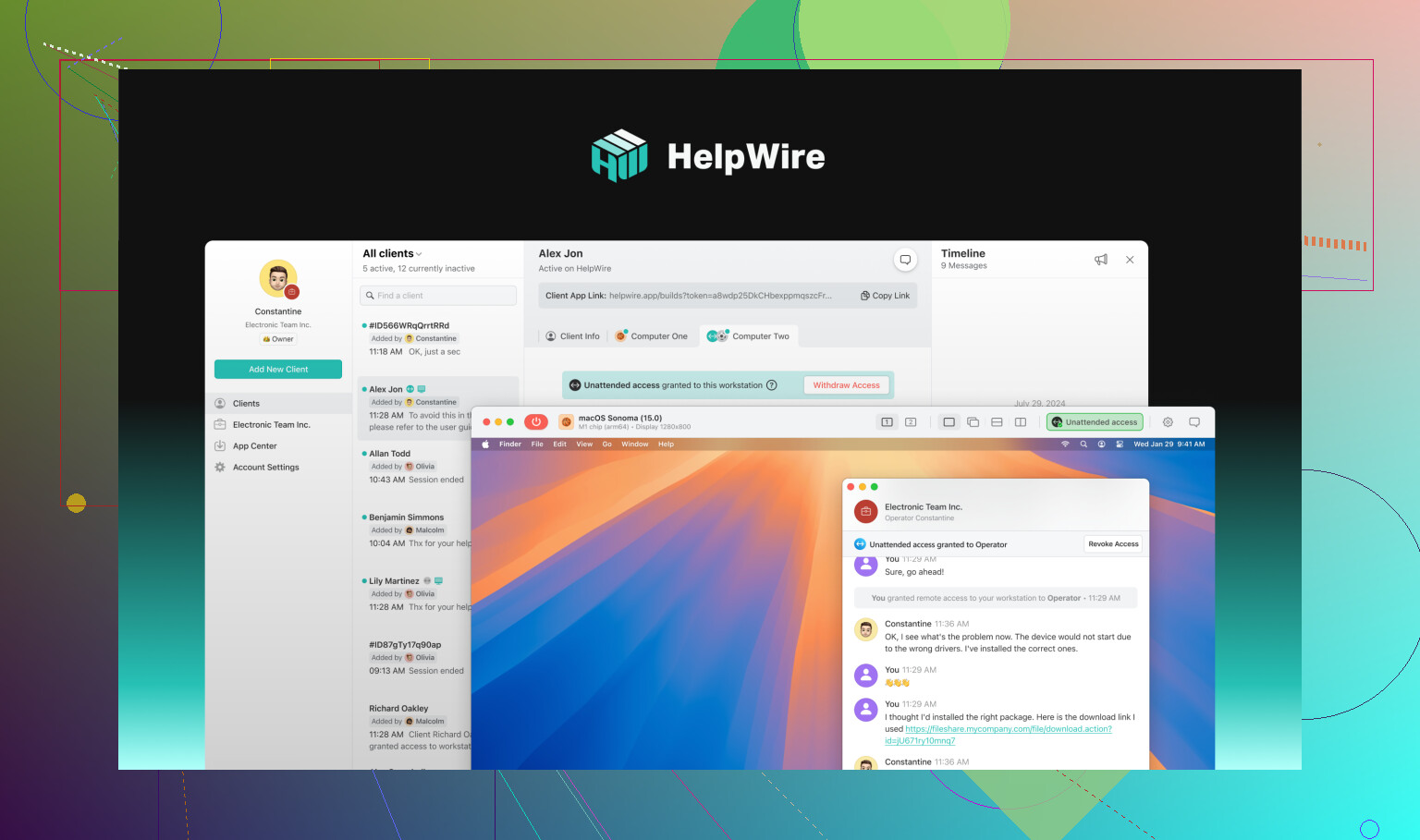Switch to display 2 in session toolbar
This screenshot has width=1420, height=840.
[x=911, y=422]
